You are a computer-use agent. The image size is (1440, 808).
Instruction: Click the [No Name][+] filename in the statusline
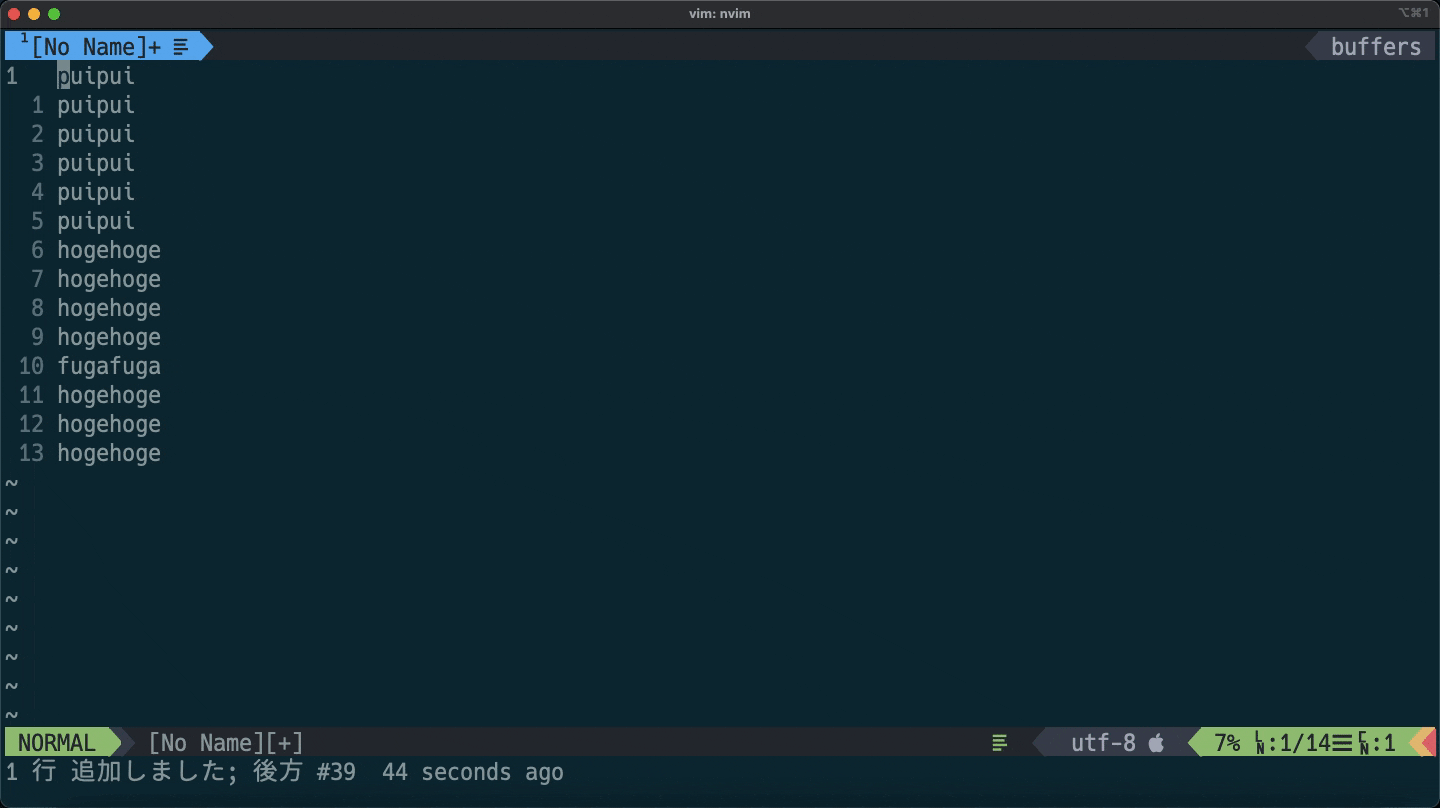point(225,742)
